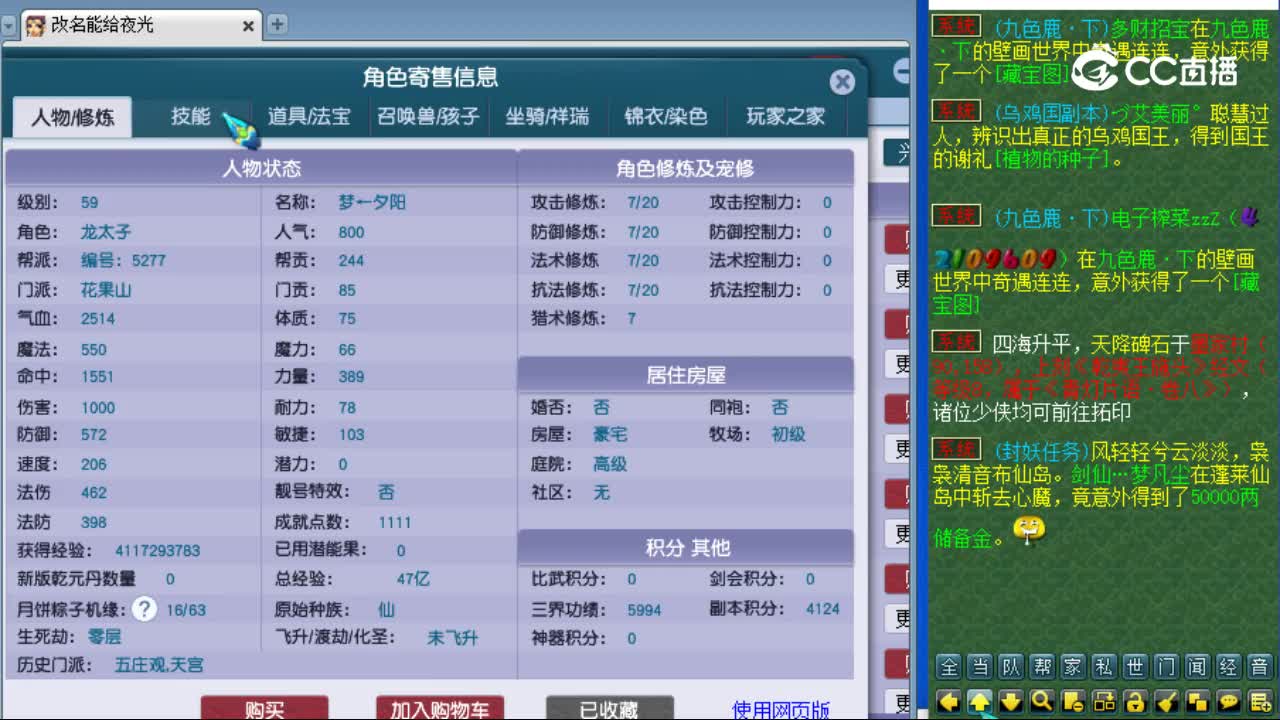Click the 已收藏 favorited button
This screenshot has width=1280, height=720.
pyautogui.click(x=609, y=708)
